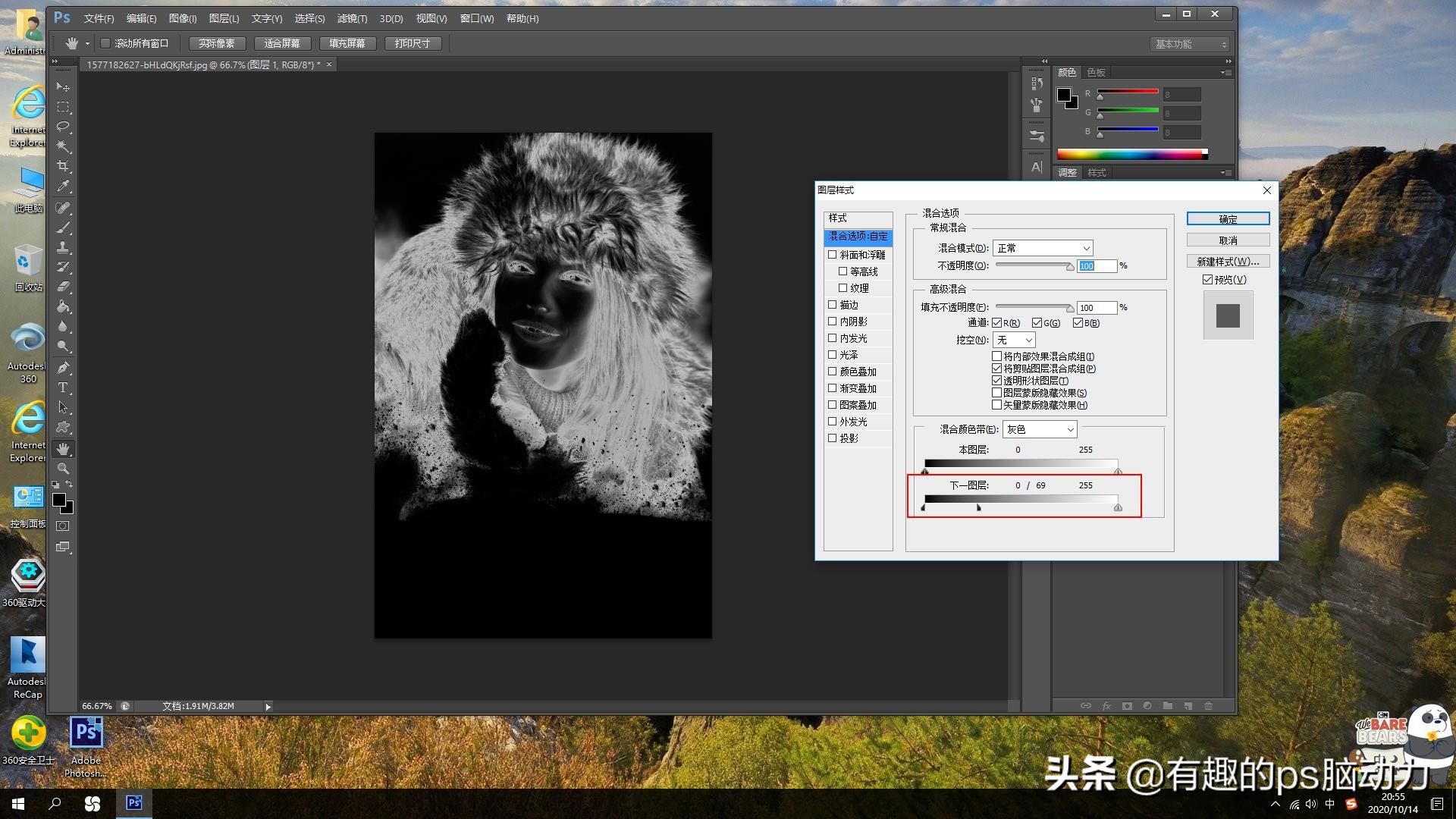Open the 混合颜色带 gray dropdown
1456x819 pixels.
click(1040, 429)
